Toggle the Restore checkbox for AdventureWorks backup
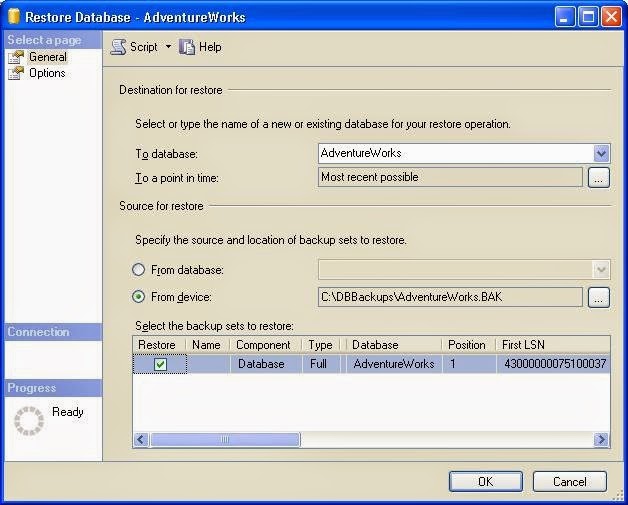This screenshot has height=505, width=628. [161, 364]
